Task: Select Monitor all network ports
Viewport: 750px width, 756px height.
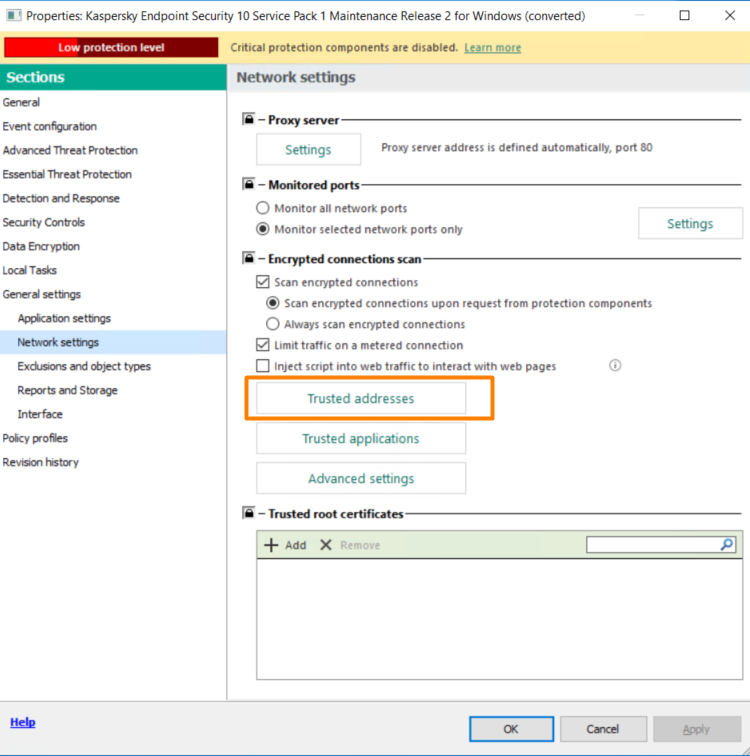Action: (x=263, y=208)
